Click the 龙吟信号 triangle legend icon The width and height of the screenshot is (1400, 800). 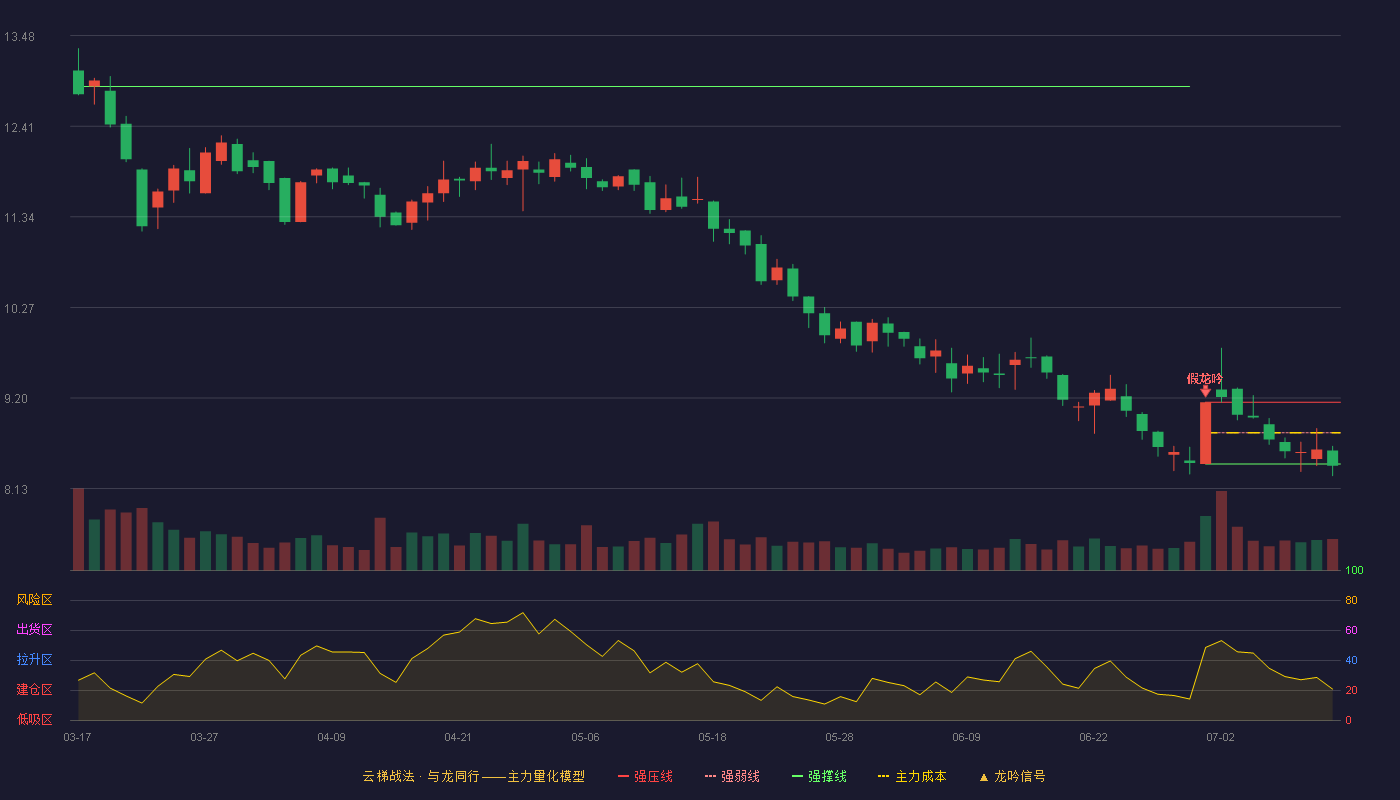point(983,777)
